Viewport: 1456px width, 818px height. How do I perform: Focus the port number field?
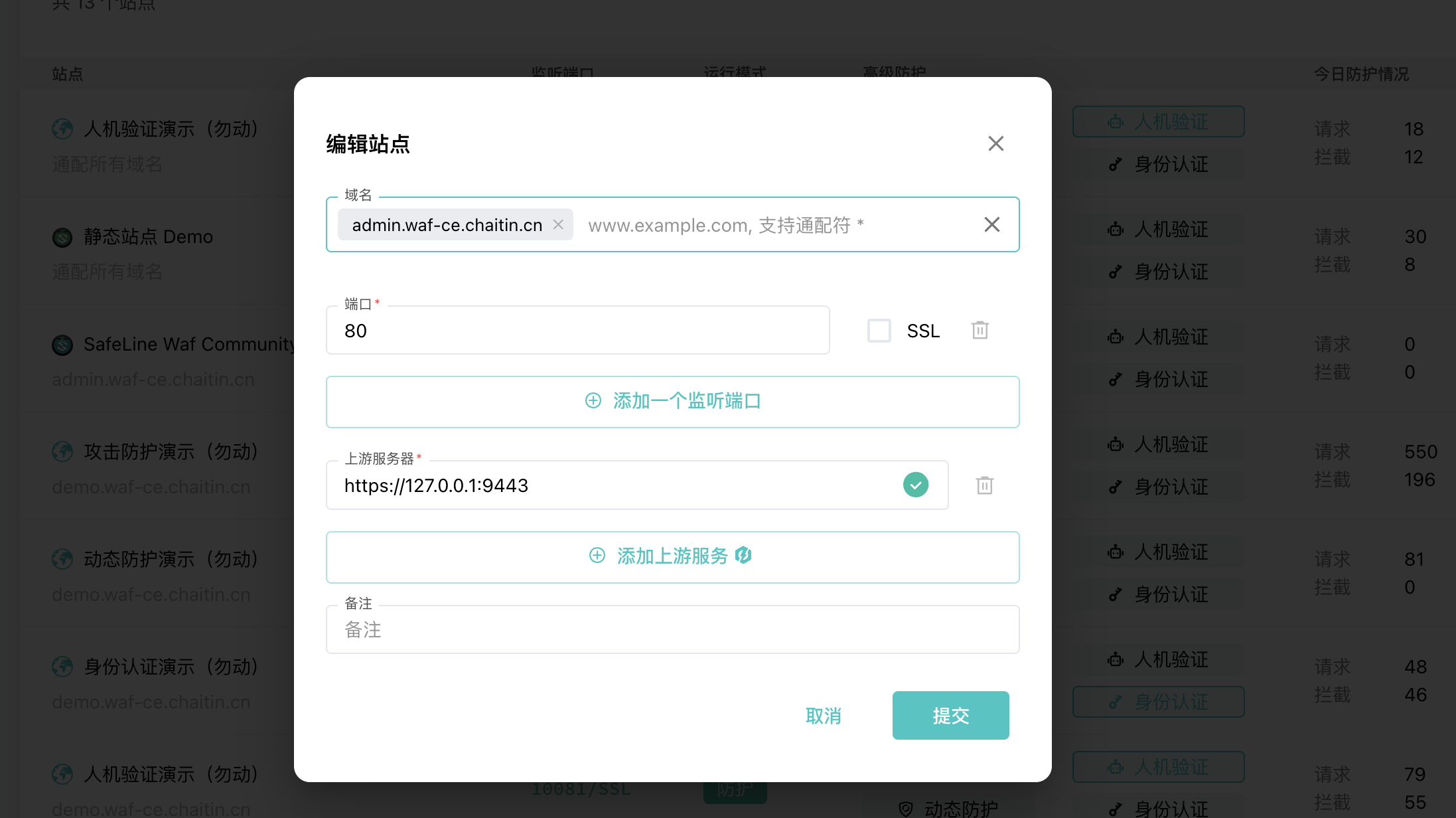[577, 331]
